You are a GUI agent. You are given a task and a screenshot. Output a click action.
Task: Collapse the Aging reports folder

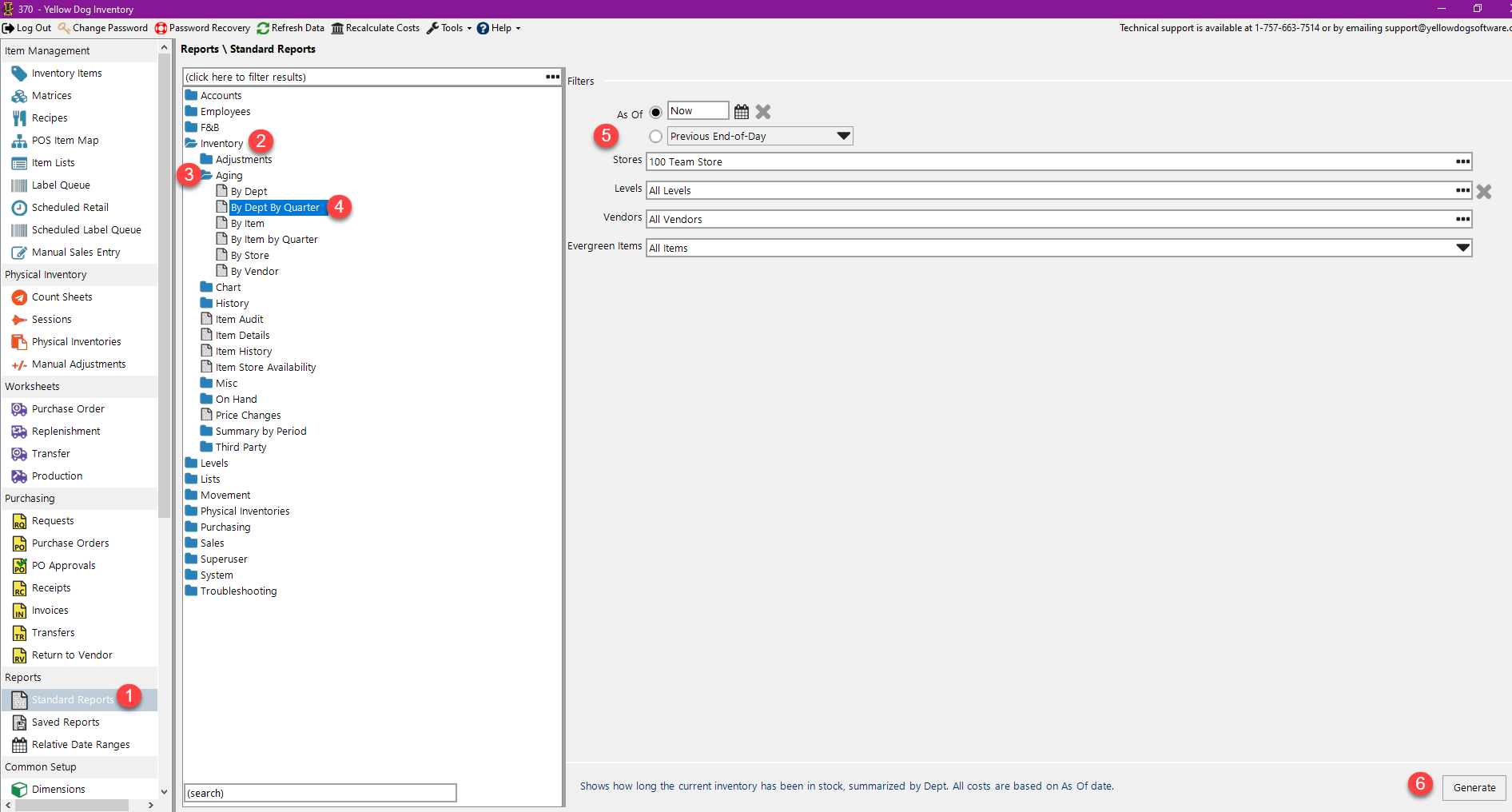[206, 175]
